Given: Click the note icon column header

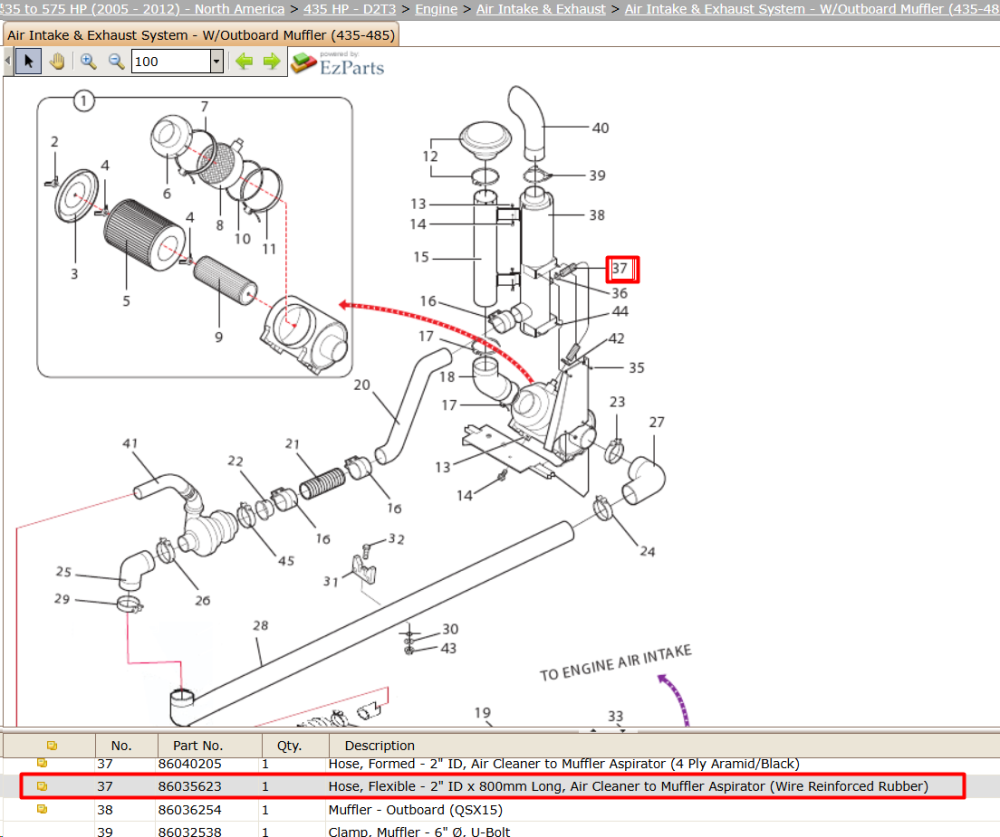Looking at the screenshot, I should coord(52,745).
